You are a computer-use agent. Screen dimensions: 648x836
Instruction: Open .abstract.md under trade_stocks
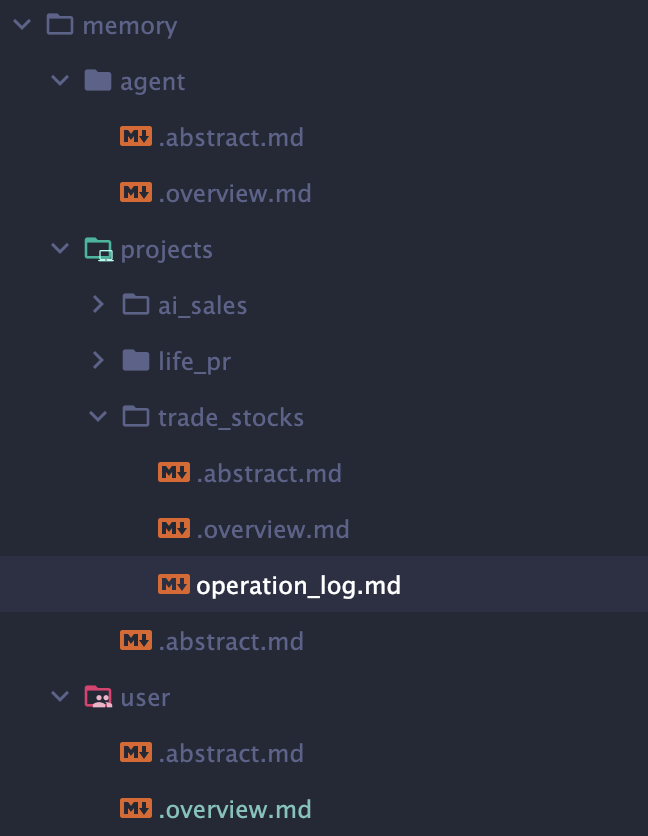pyautogui.click(x=269, y=473)
